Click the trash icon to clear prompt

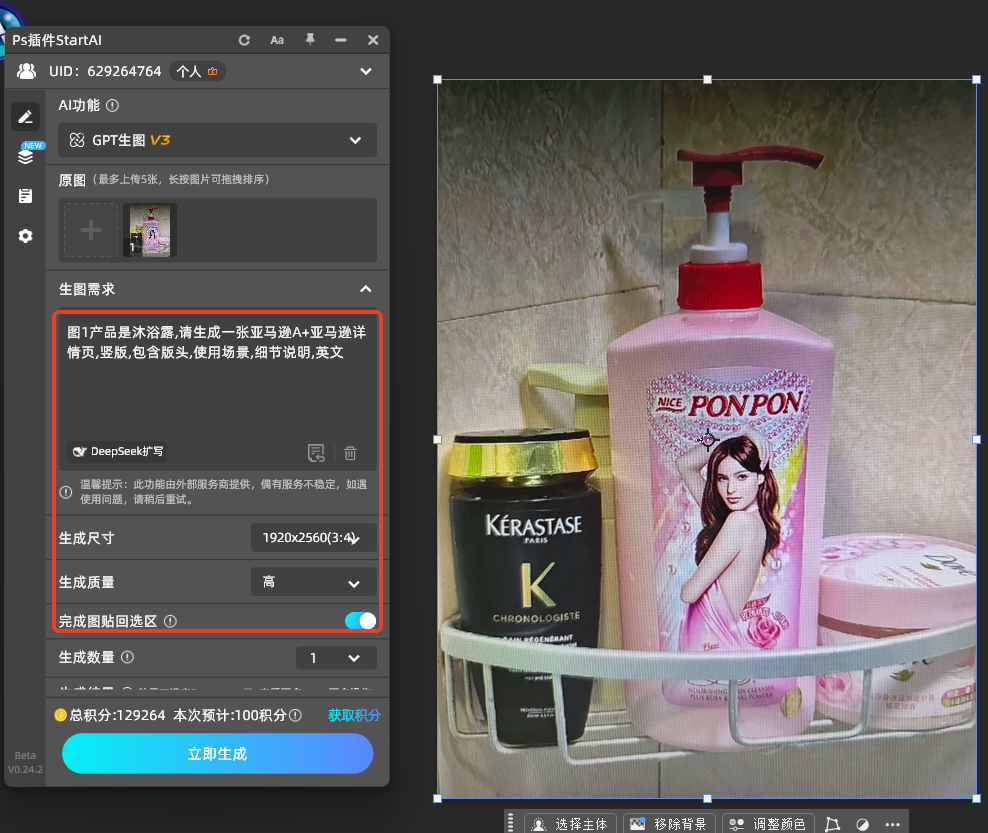pos(350,452)
